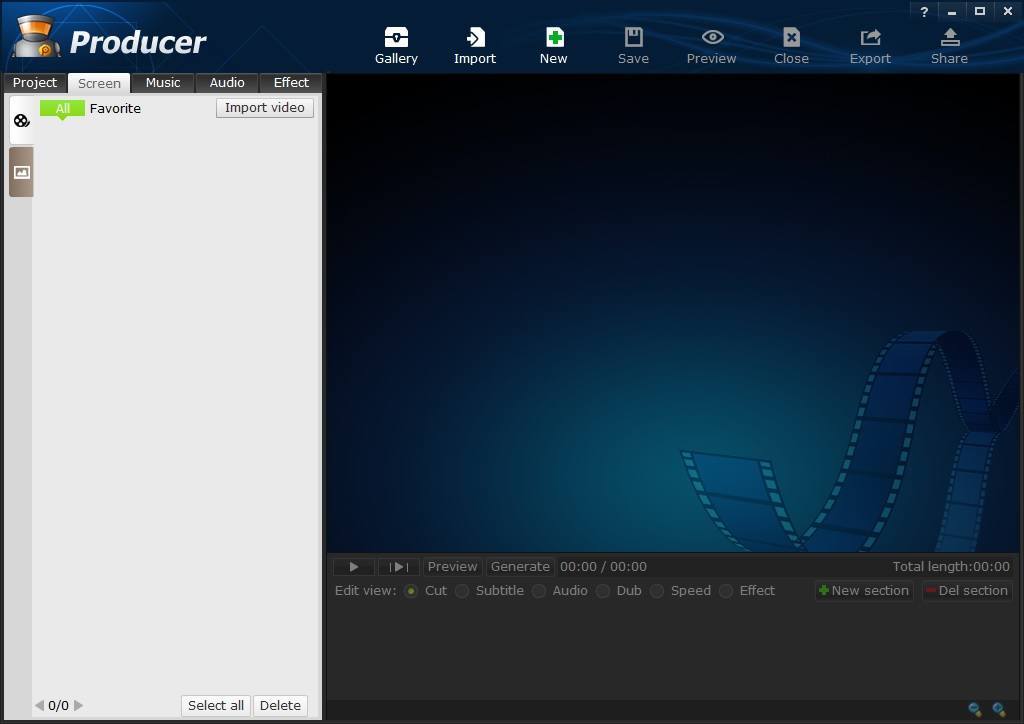Open the Gallery panel
The width and height of the screenshot is (1024, 724).
pyautogui.click(x=396, y=42)
